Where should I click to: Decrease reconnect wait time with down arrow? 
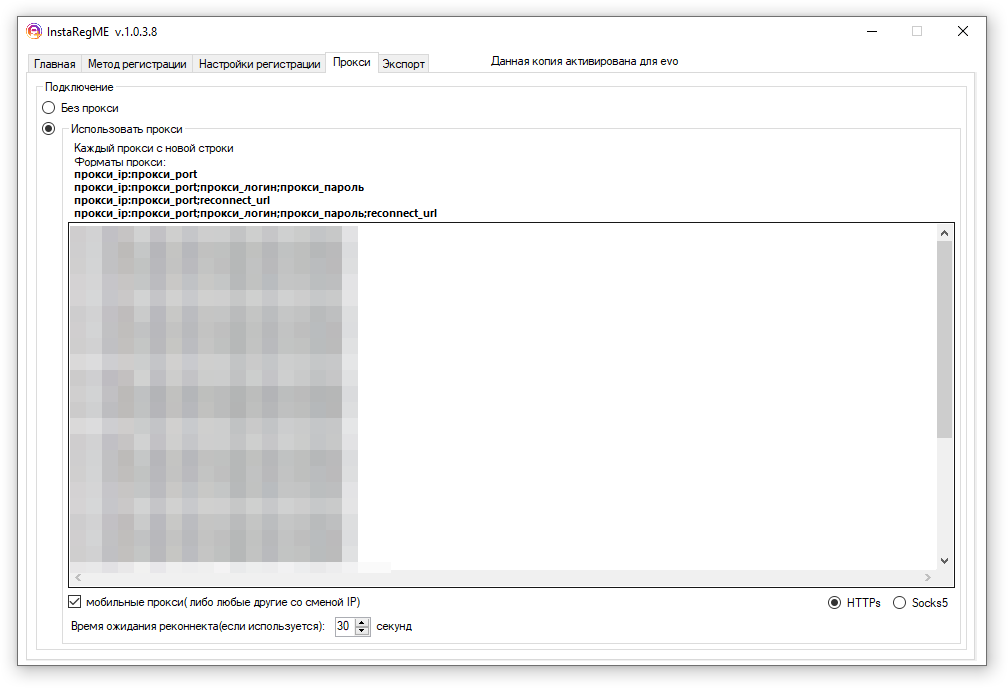[x=363, y=630]
